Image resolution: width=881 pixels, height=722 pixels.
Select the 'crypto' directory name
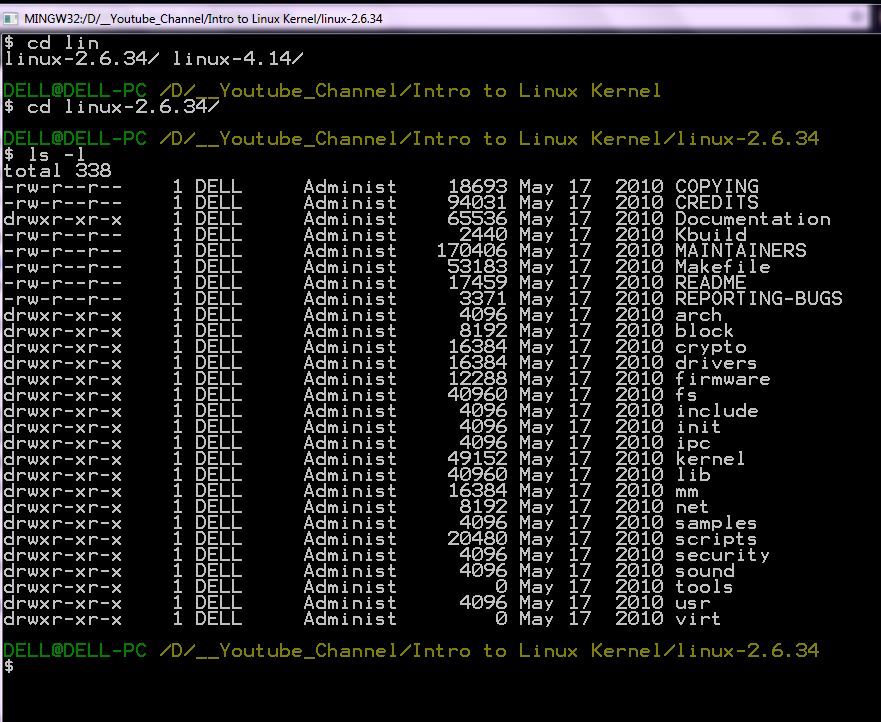click(x=711, y=347)
